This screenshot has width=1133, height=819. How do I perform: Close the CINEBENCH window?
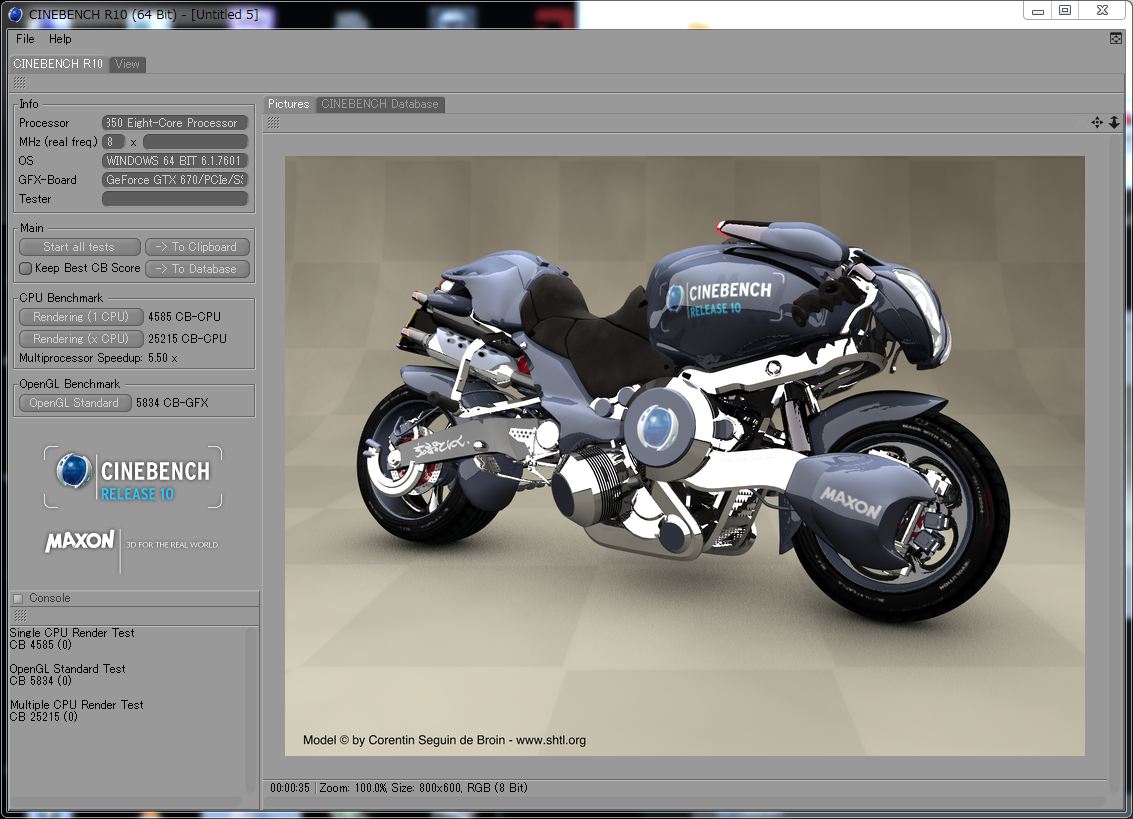coord(1103,11)
